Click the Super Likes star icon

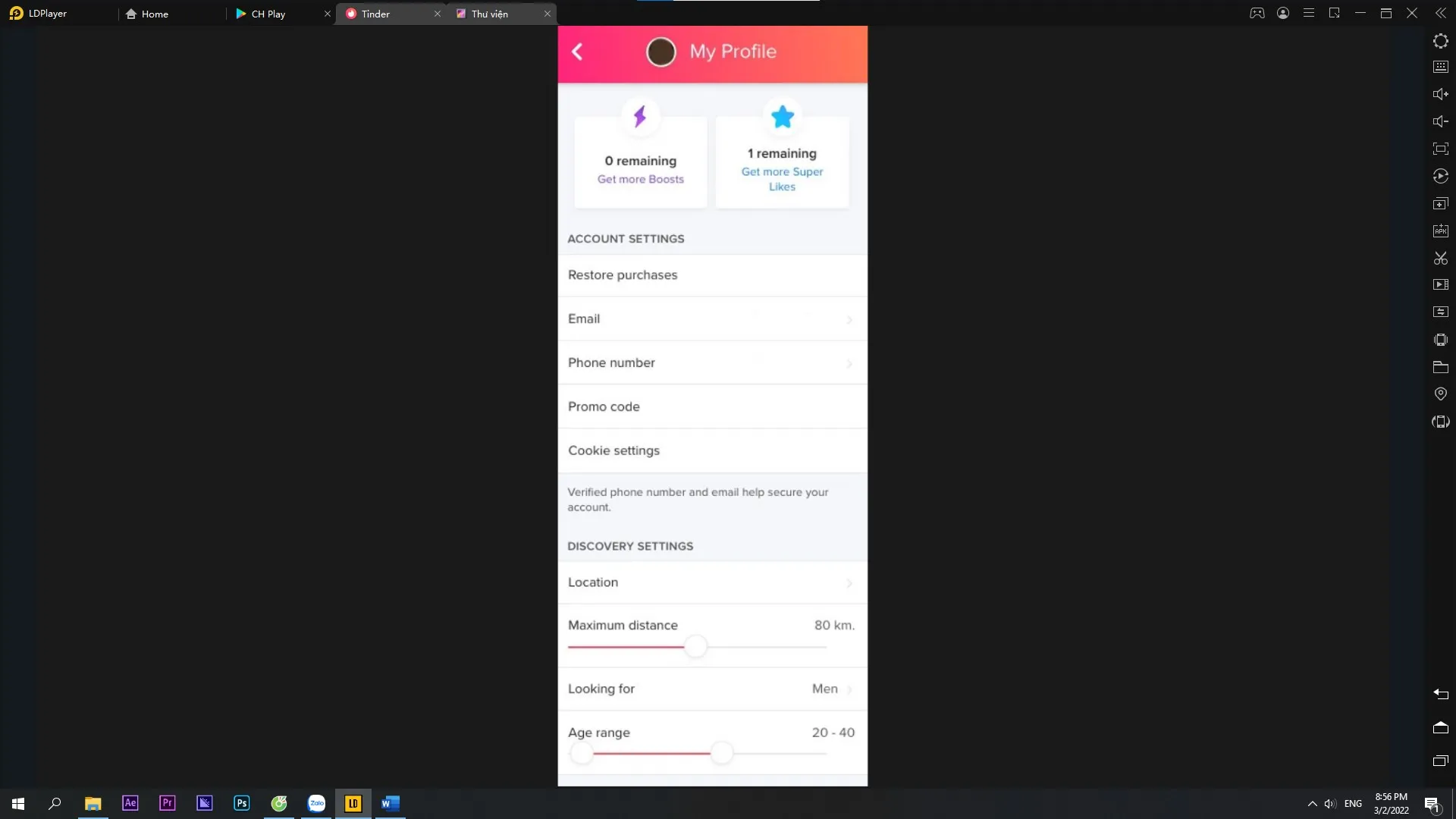pyautogui.click(x=783, y=117)
